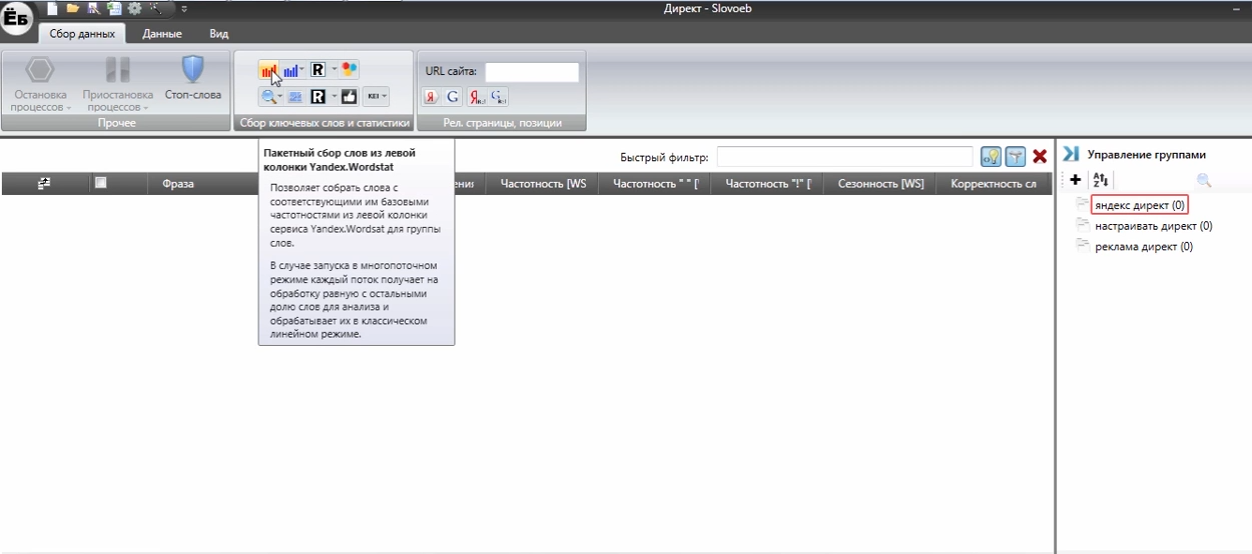Create a new project from quick access toolbar

pyautogui.click(x=53, y=8)
